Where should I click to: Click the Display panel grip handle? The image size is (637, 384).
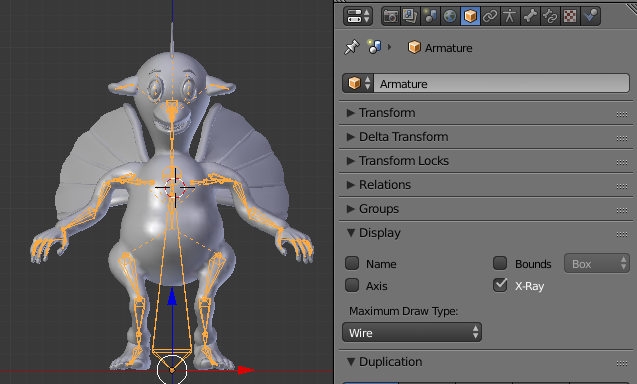(622, 234)
